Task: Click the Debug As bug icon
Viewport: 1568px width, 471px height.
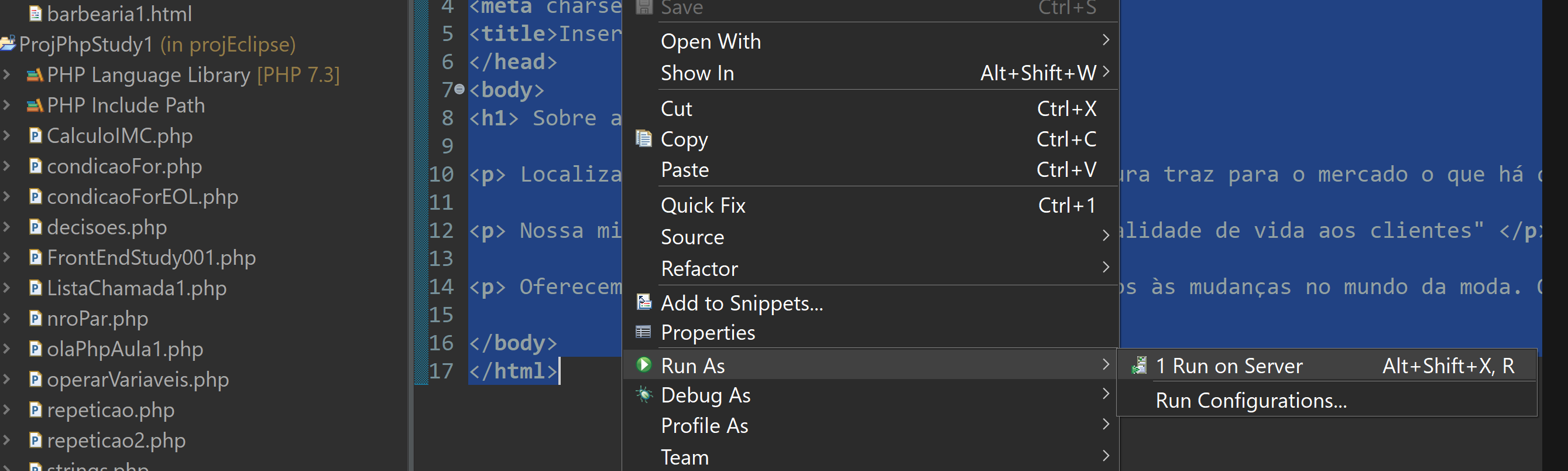Action: (x=643, y=395)
